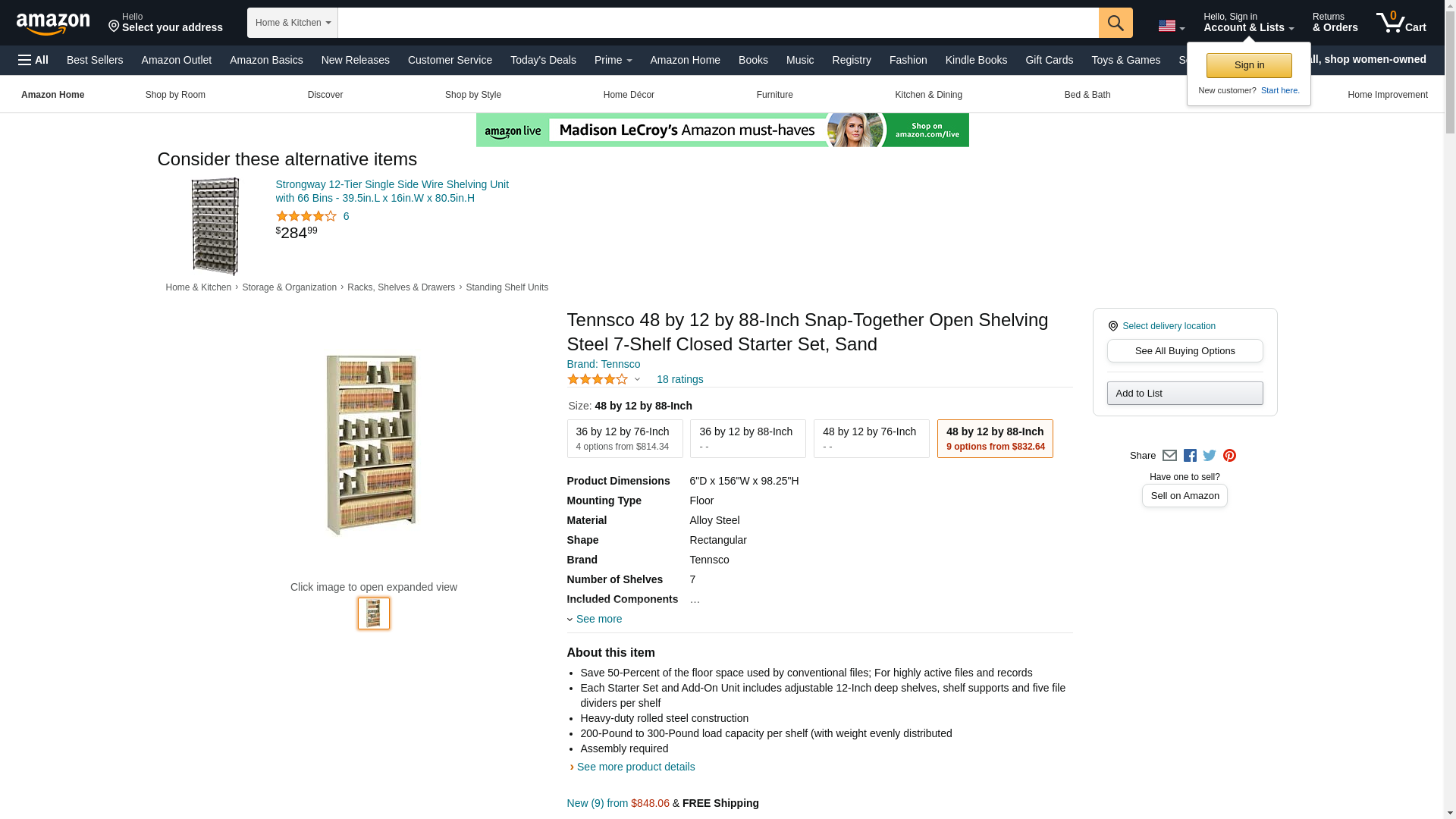Image resolution: width=1456 pixels, height=819 pixels.
Task: Open the Today's Deals menu item
Action: click(x=543, y=60)
